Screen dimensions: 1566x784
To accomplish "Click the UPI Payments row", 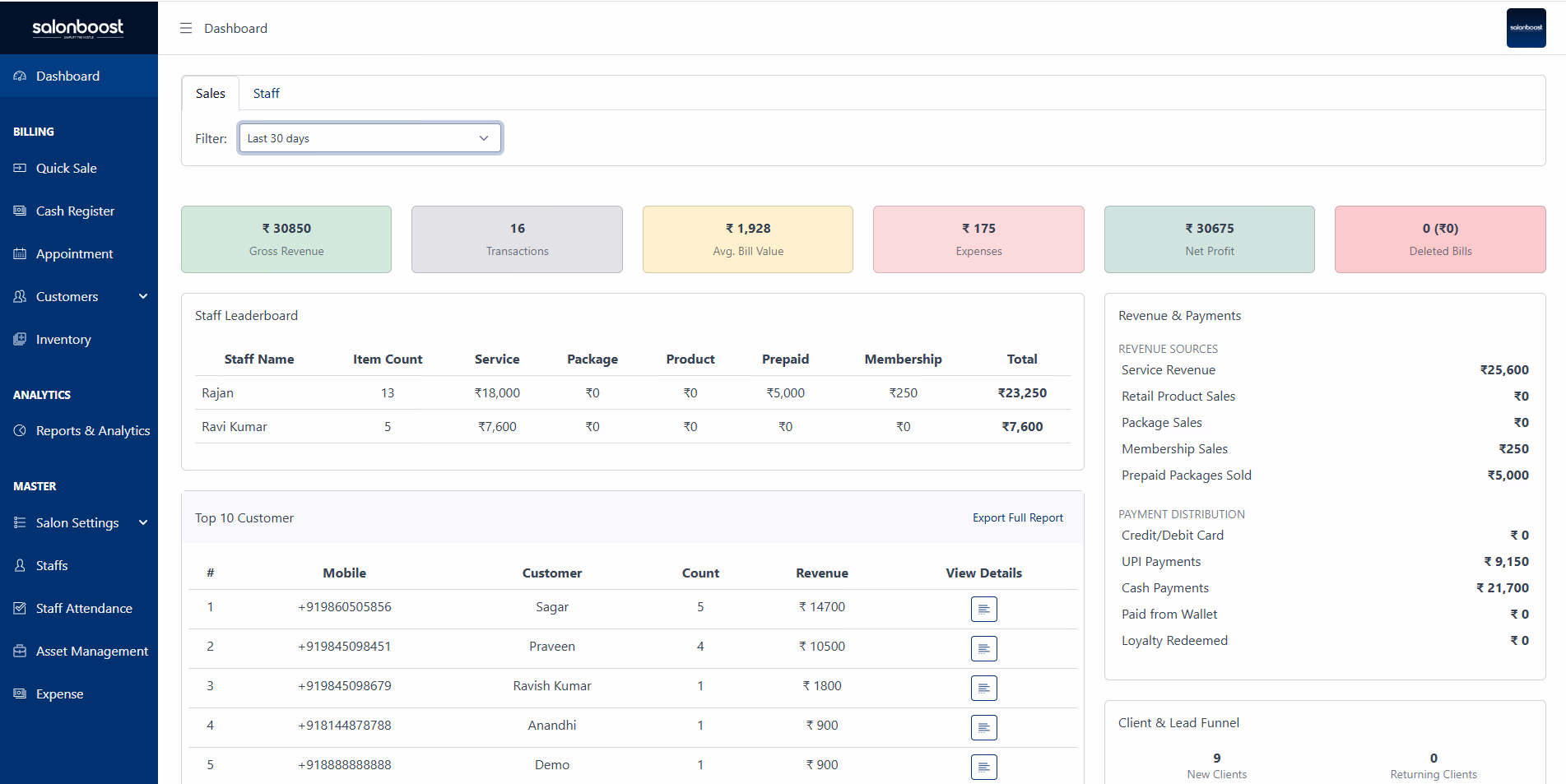I will click(1325, 562).
